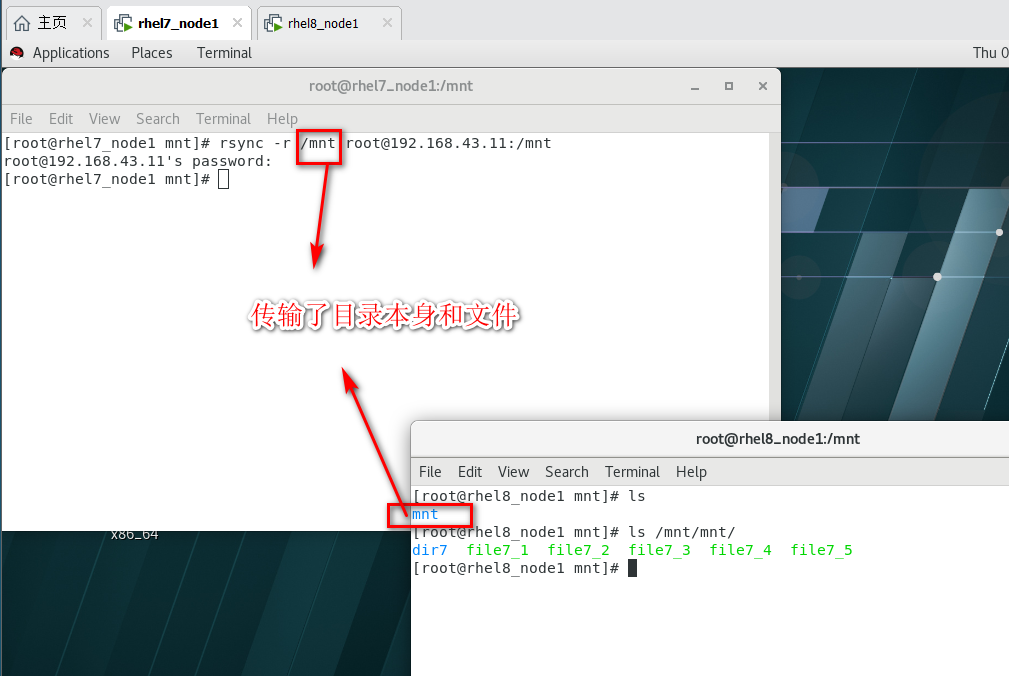1009x676 pixels.
Task: Click the VM icon on rhel8_node1 tab
Action: 273,24
